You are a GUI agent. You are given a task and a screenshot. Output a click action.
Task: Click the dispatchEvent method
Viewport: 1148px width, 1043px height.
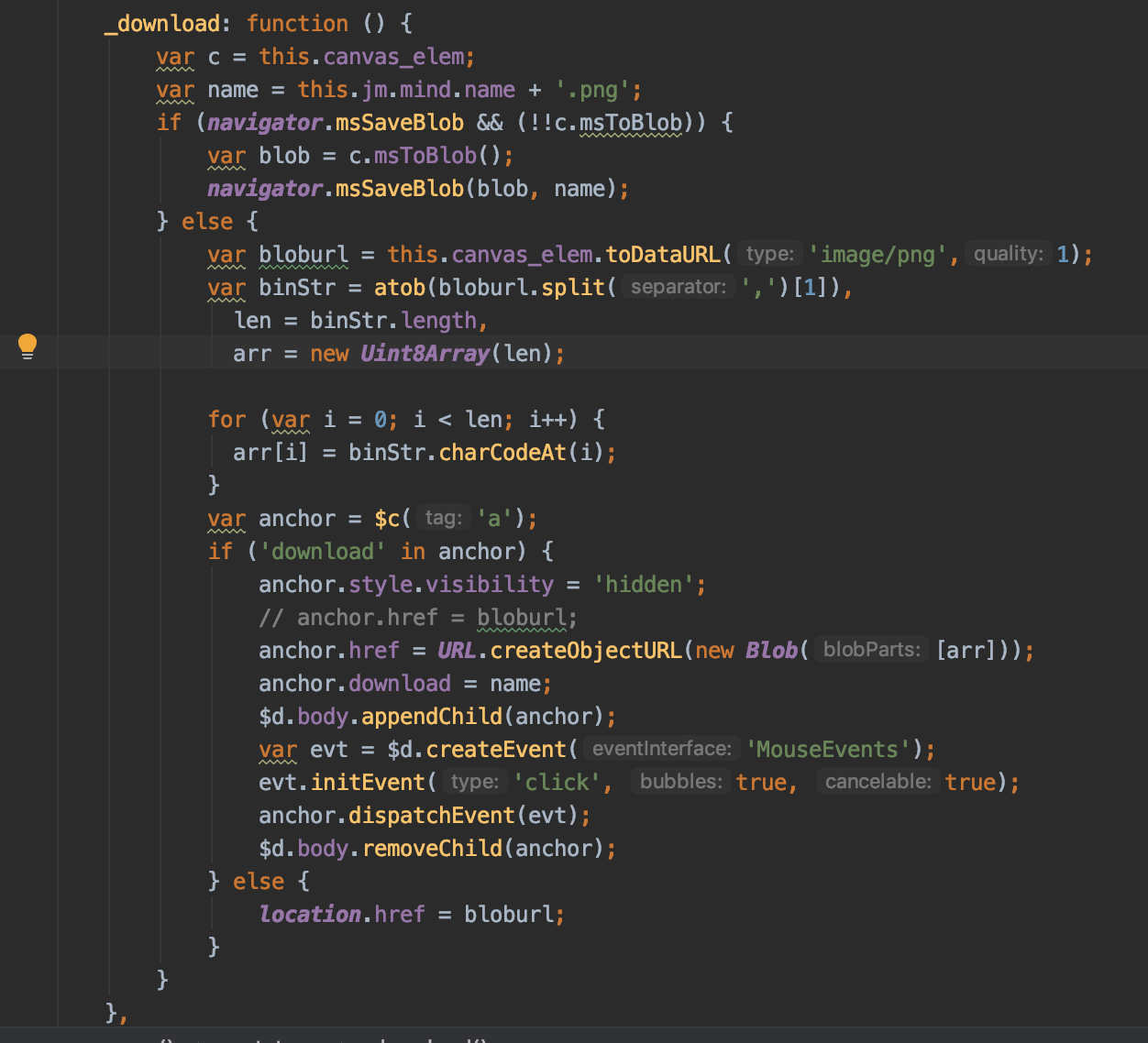(x=432, y=816)
